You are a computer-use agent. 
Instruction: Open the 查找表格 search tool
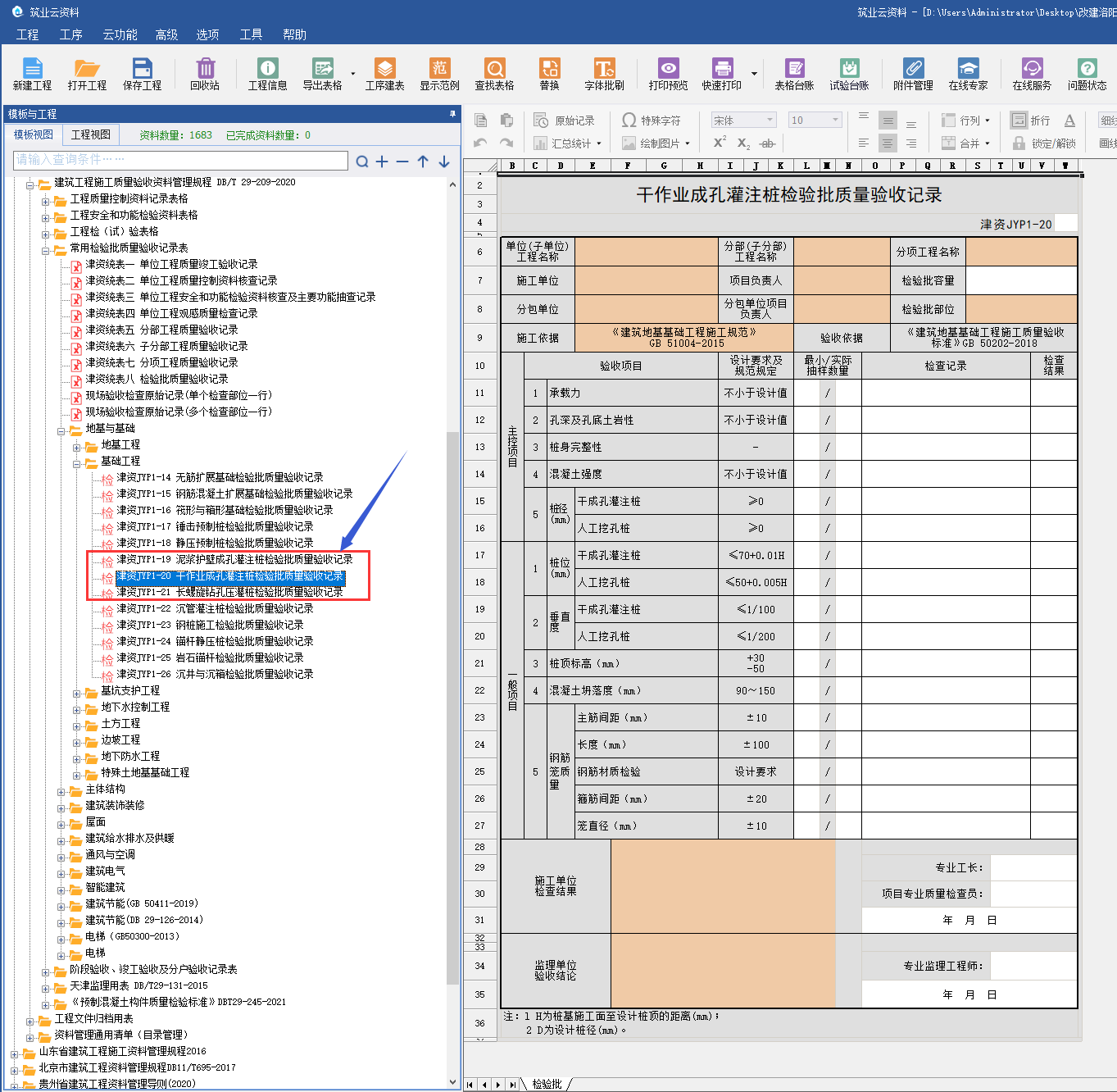495,74
